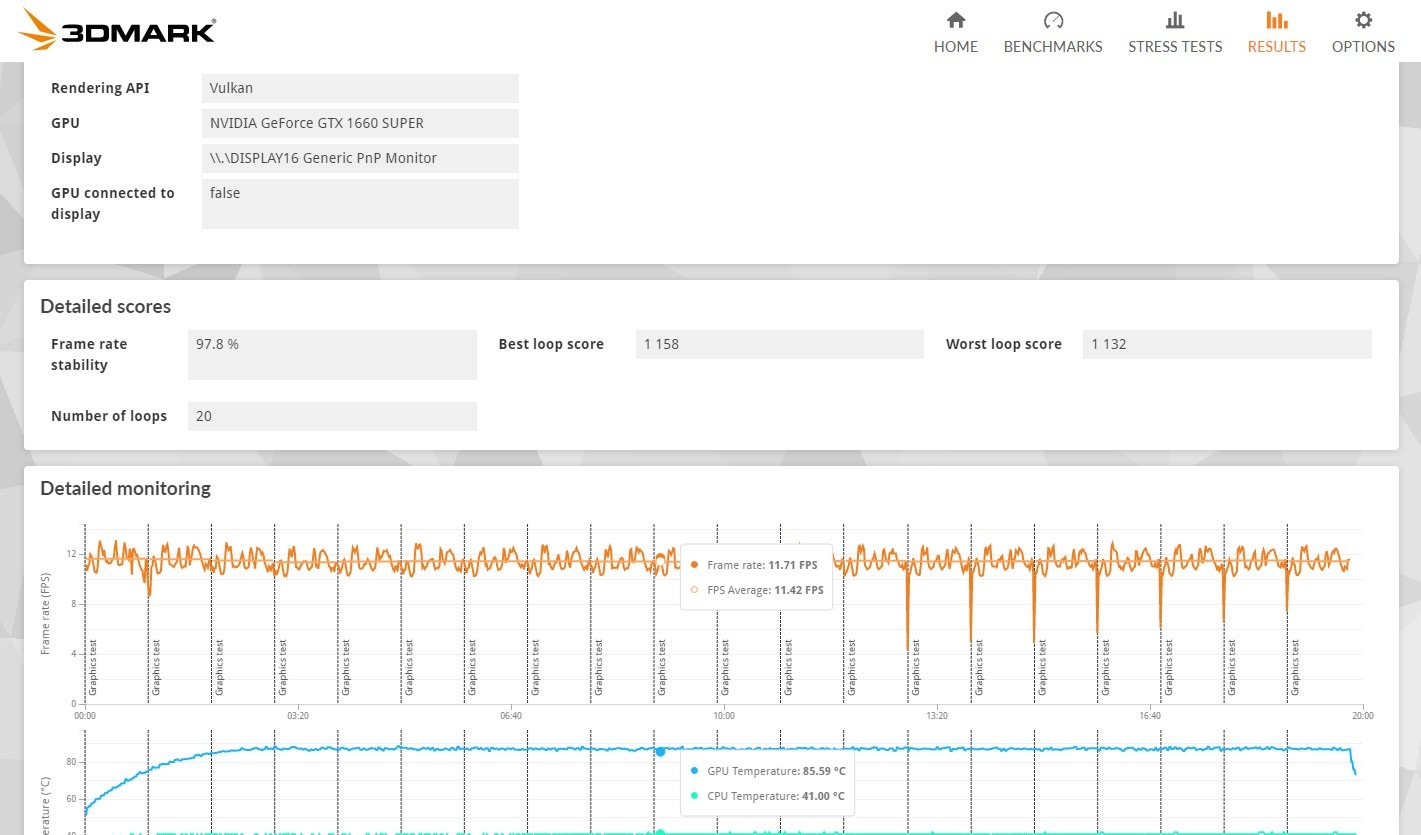Click the 10:00 time label on the frame rate chart
Image resolution: width=1421 pixels, height=835 pixels.
pos(724,716)
